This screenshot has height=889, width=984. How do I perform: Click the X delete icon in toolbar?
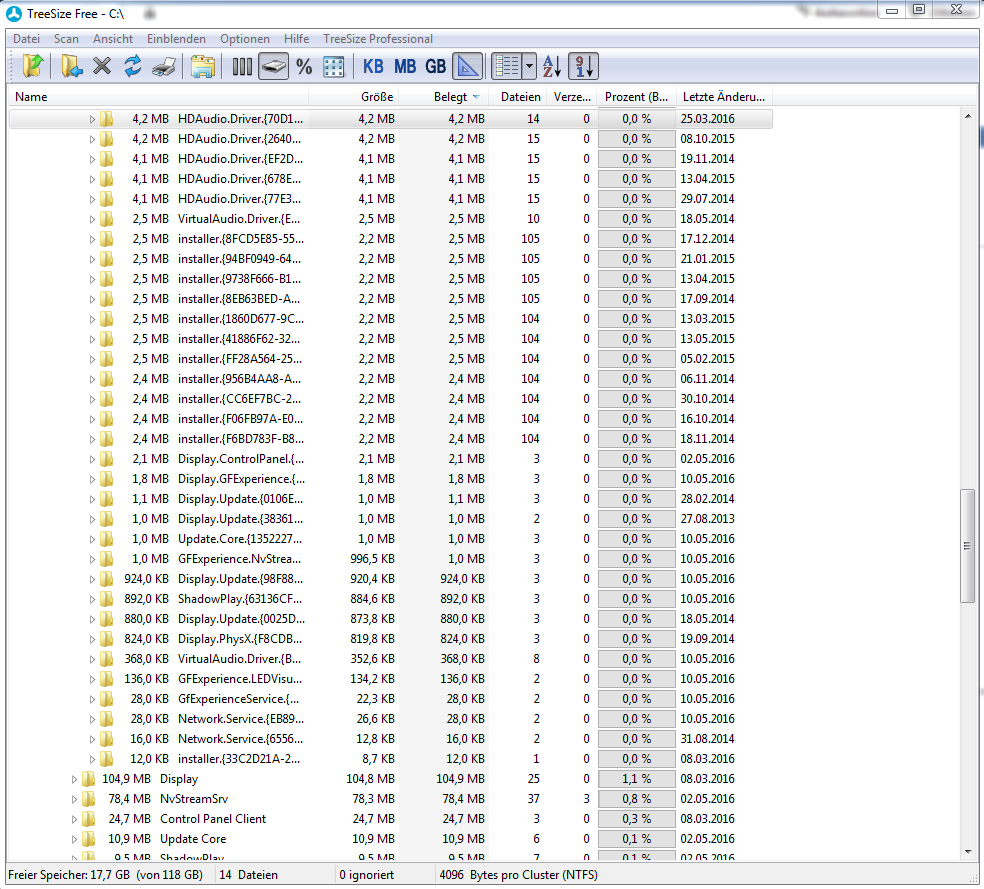[102, 66]
